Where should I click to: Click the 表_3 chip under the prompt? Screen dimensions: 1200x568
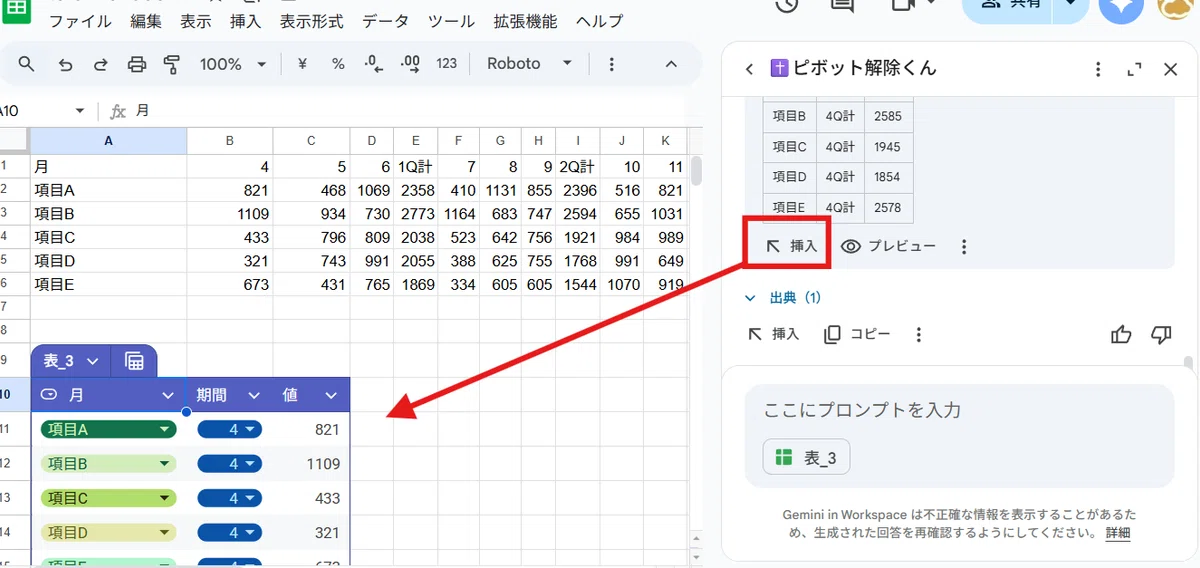pyautogui.click(x=806, y=458)
